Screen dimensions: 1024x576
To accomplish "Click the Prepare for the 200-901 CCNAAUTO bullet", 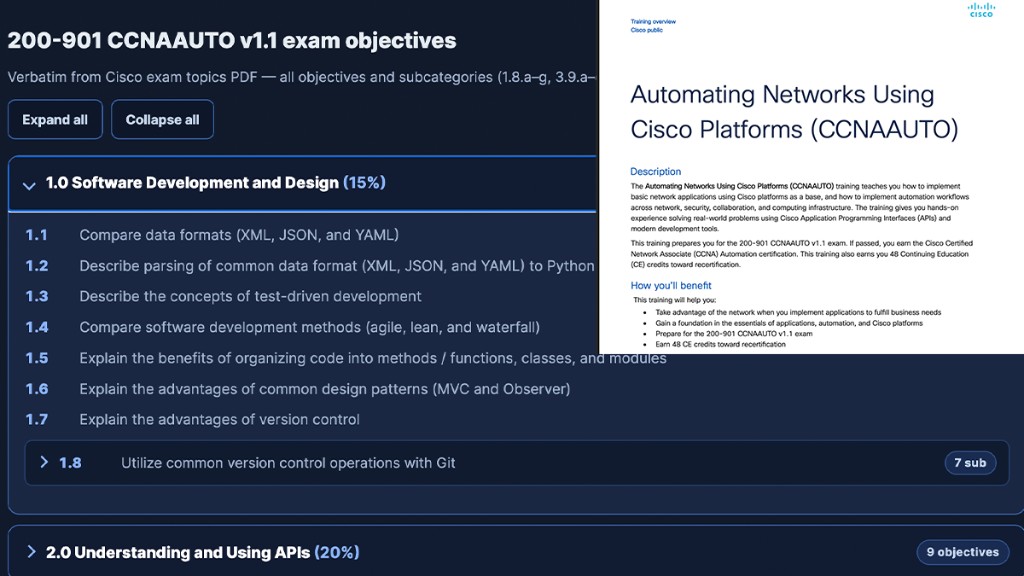I will (733, 334).
